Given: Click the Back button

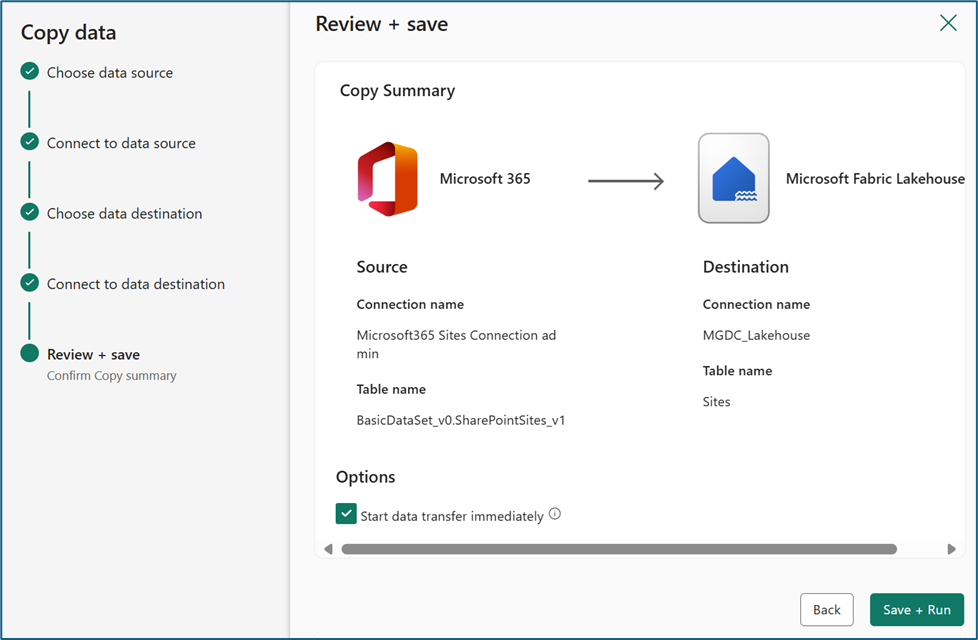Looking at the screenshot, I should [826, 609].
